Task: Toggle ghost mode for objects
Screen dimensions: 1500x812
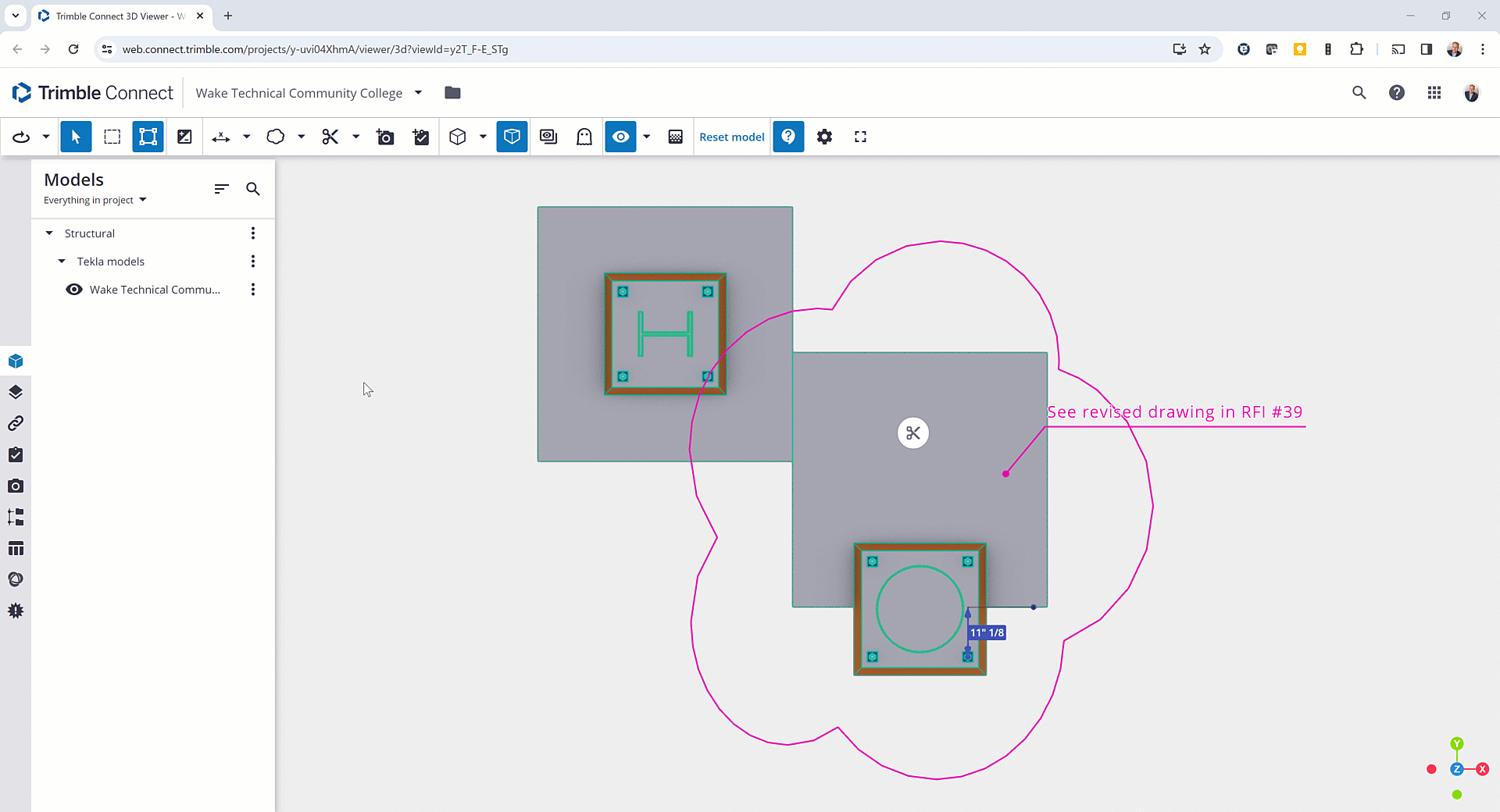Action: point(584,137)
